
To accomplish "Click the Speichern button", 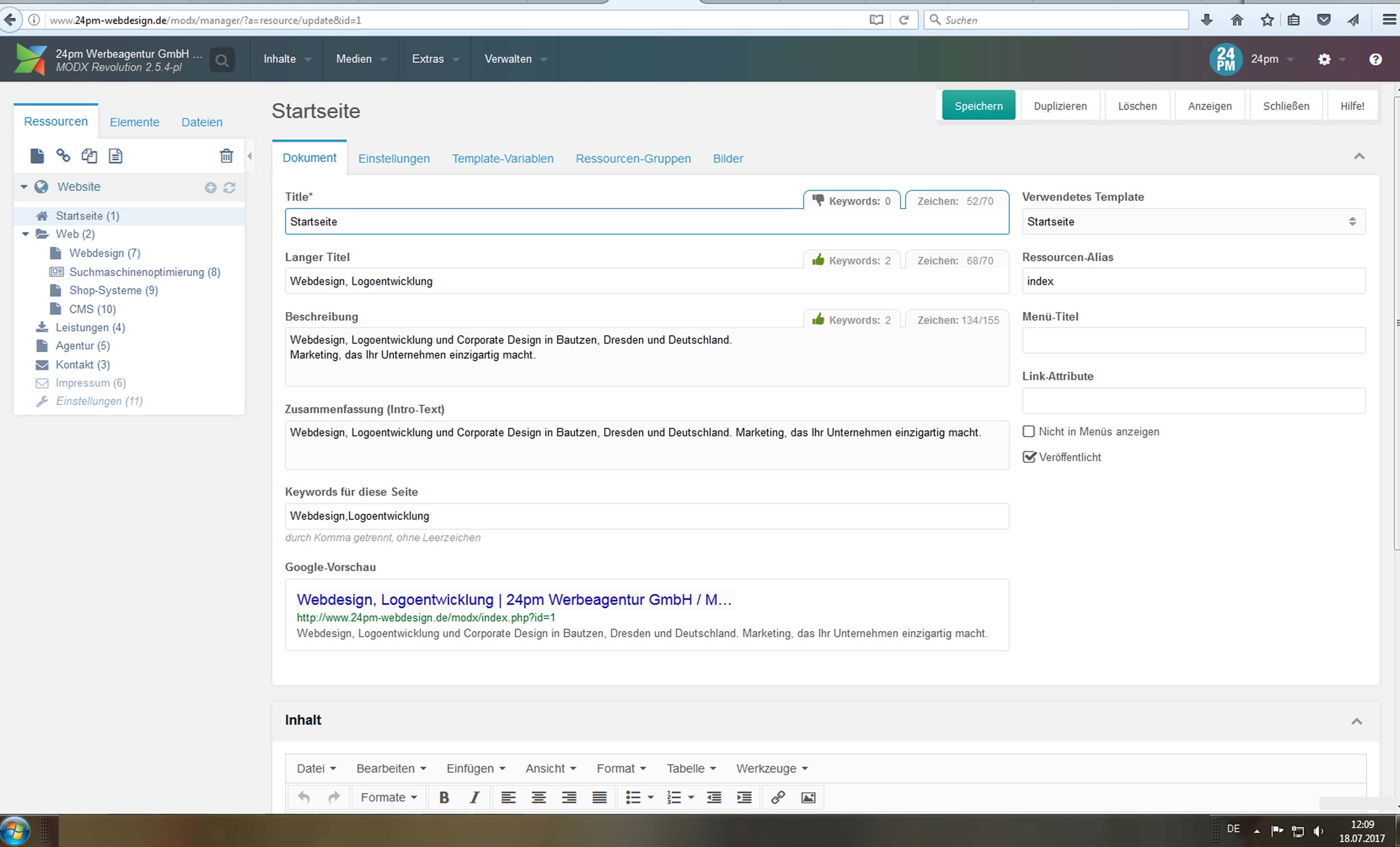I will tap(979, 106).
